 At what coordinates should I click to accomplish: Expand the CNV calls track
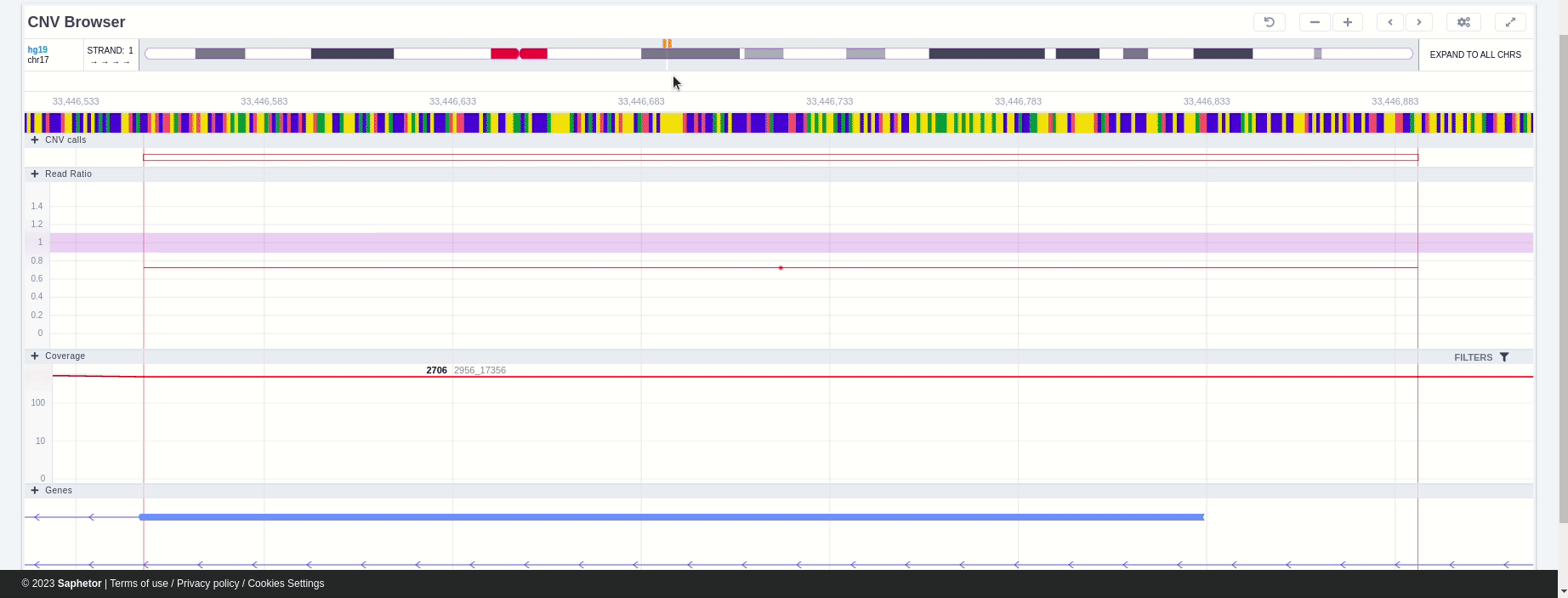click(x=35, y=140)
